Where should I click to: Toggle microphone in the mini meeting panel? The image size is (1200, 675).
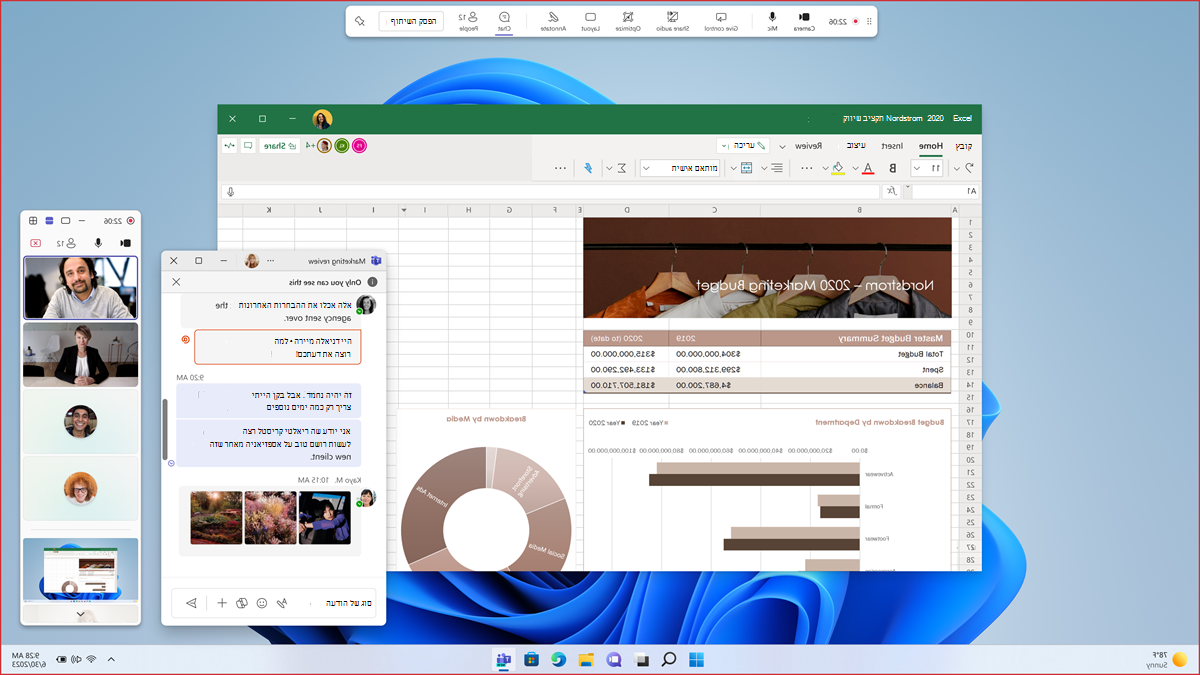click(98, 243)
